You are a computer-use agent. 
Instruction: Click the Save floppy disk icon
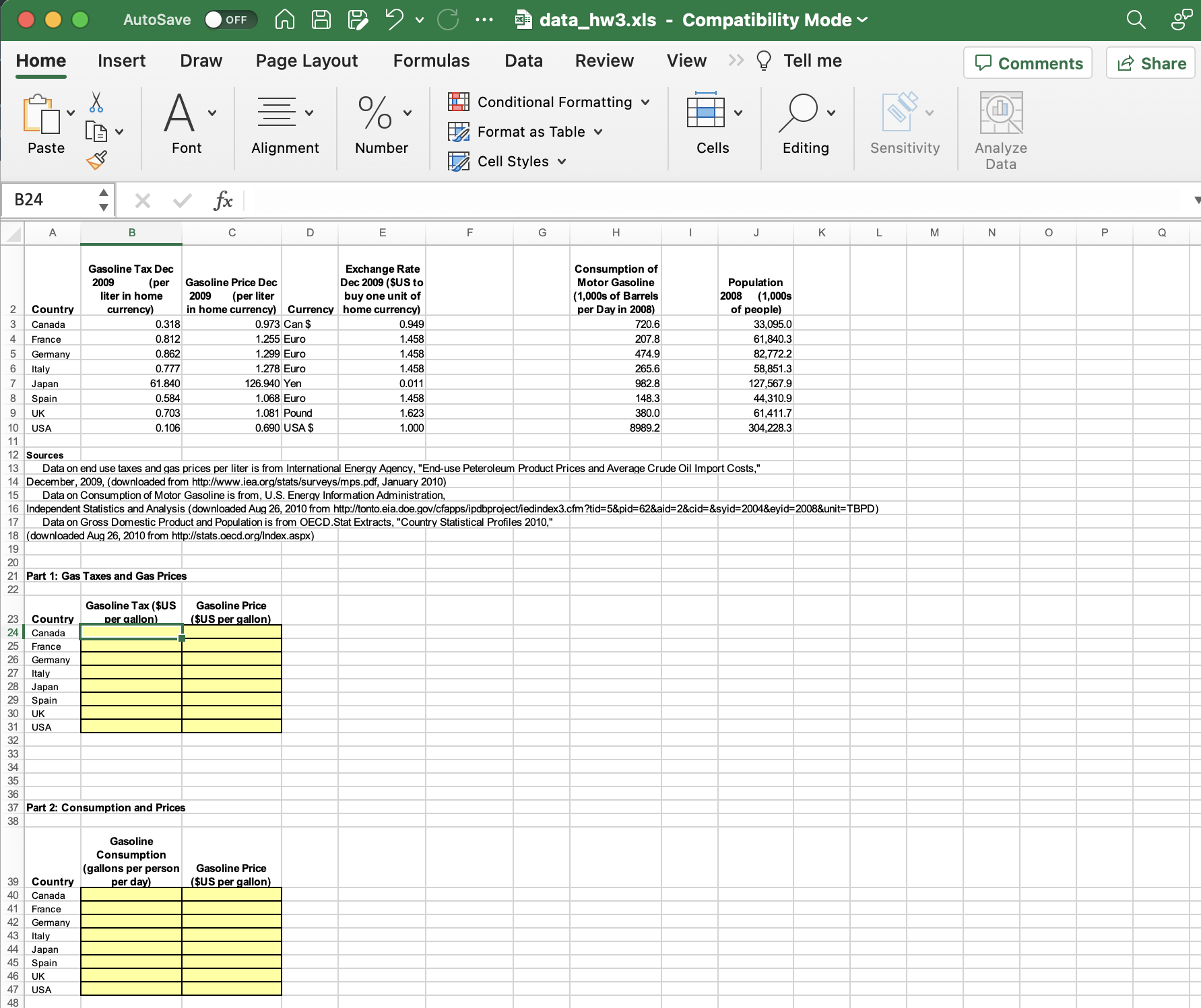coord(321,20)
